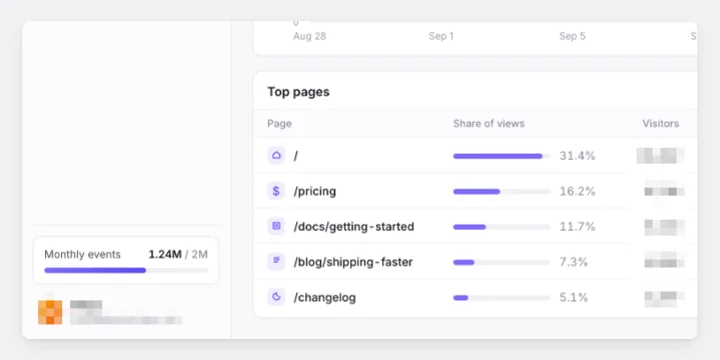Open the /blog/shipping-faster page link

click(x=353, y=262)
